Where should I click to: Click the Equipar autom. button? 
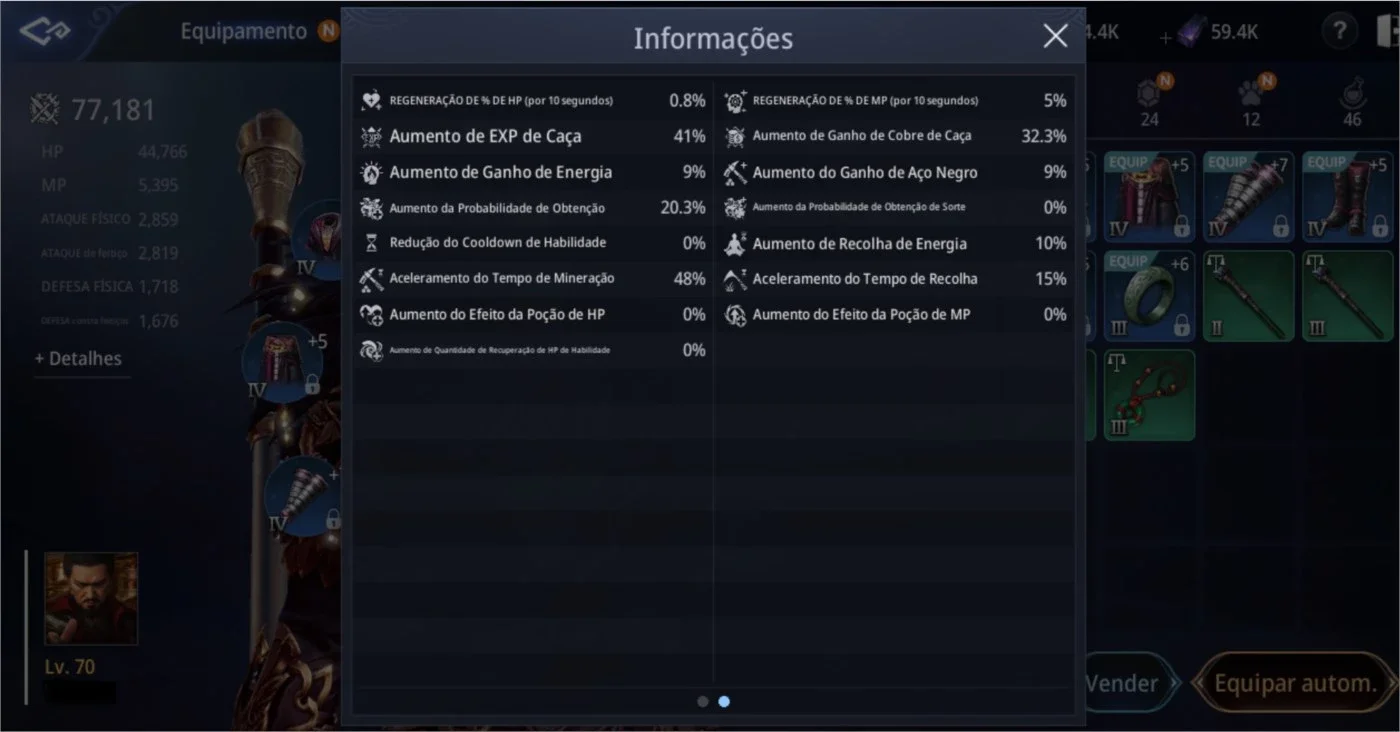1295,684
